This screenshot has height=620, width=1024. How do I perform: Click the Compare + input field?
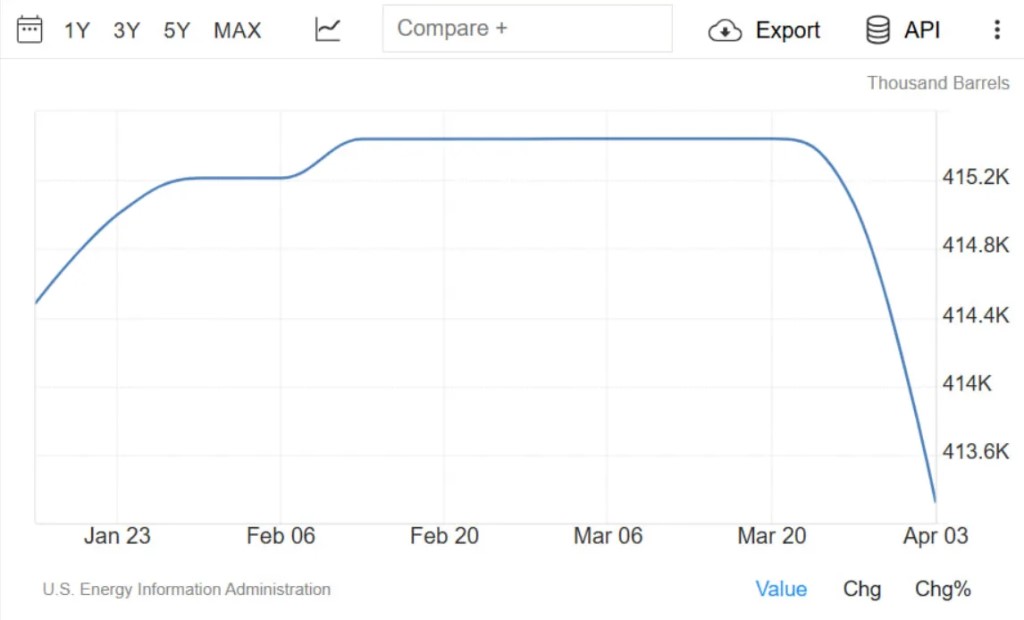coord(527,28)
